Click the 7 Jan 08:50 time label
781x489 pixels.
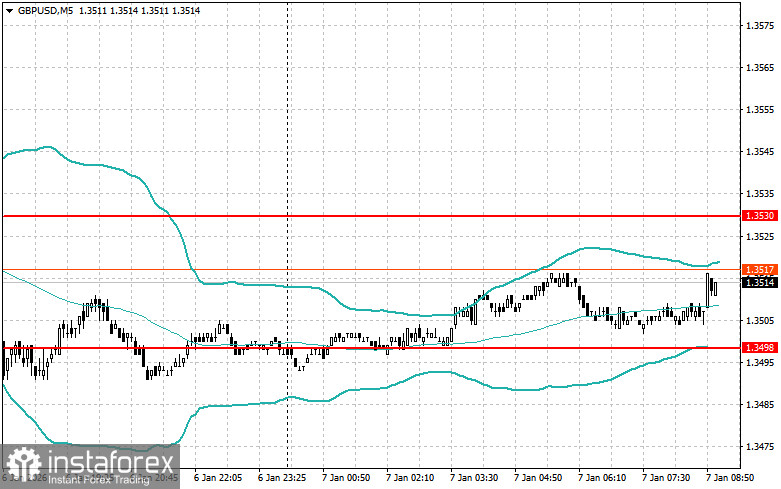click(730, 478)
